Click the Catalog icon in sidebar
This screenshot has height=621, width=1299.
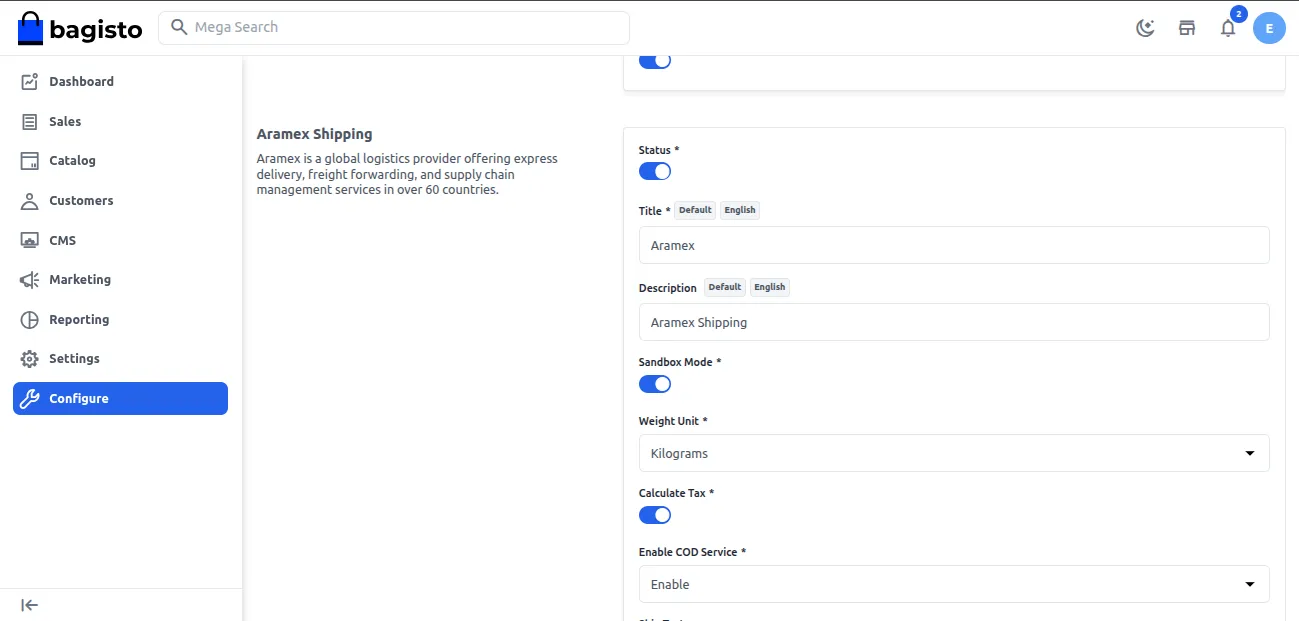[30, 160]
